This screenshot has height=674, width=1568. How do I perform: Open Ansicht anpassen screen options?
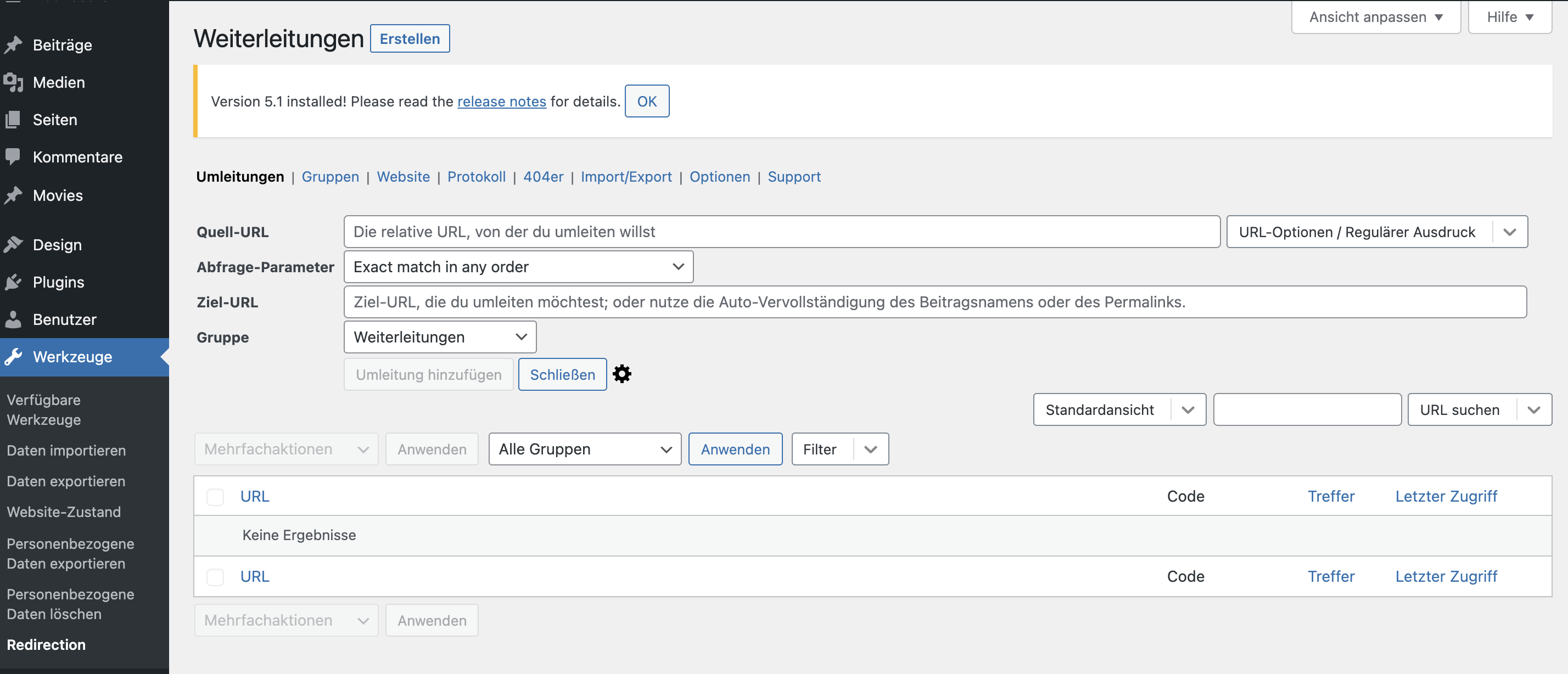(x=1375, y=17)
